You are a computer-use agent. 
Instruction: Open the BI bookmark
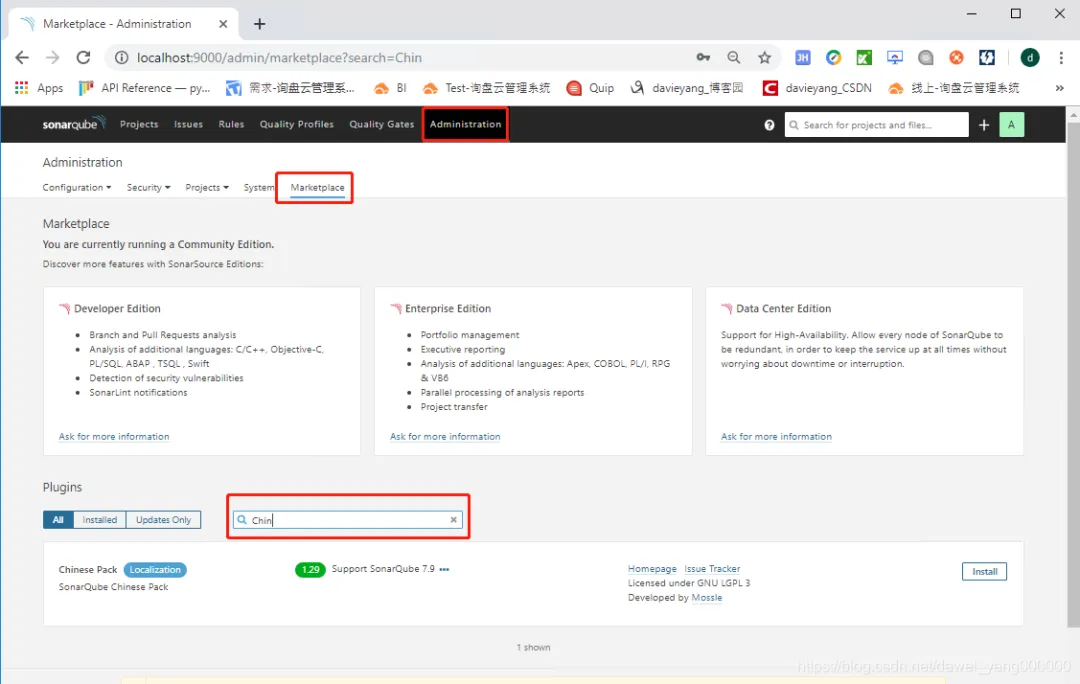point(391,88)
